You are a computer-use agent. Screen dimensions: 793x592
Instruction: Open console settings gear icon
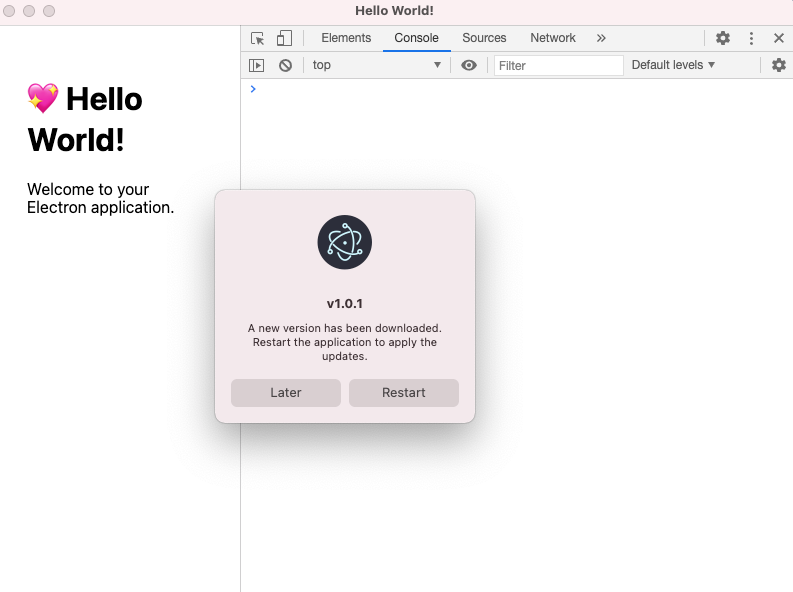[779, 65]
